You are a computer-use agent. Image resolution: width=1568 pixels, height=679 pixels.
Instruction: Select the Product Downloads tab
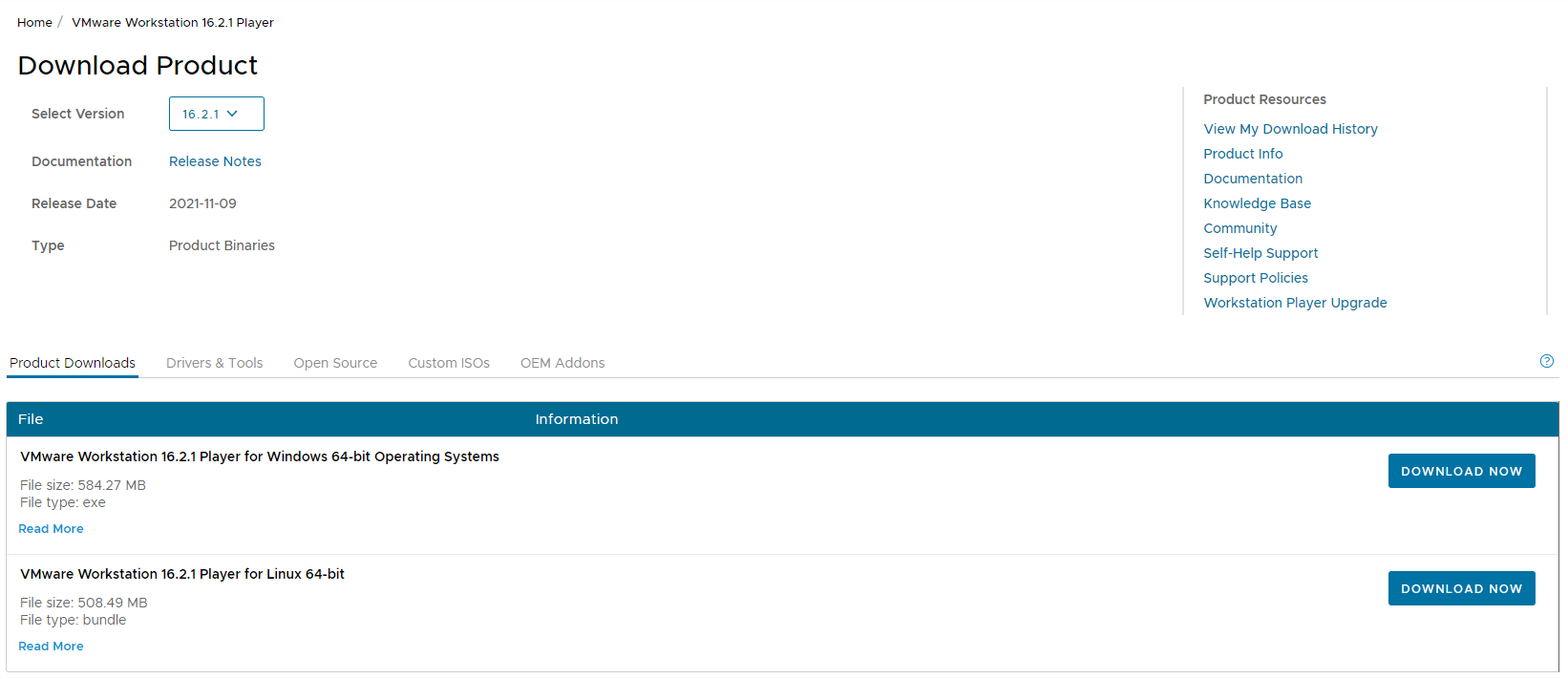point(73,363)
